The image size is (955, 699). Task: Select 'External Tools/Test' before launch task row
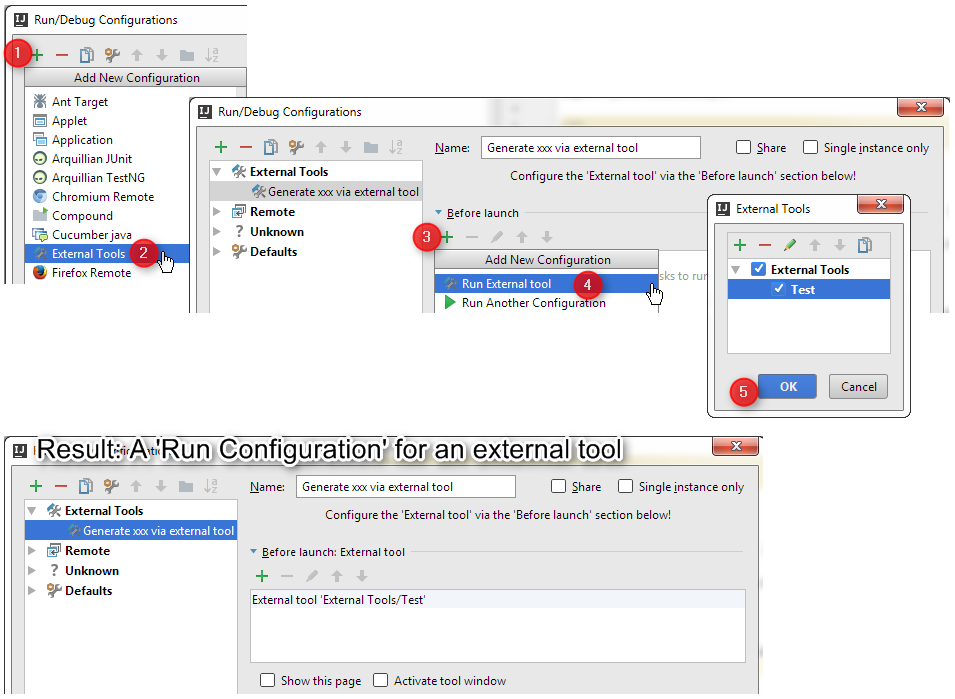(498, 600)
